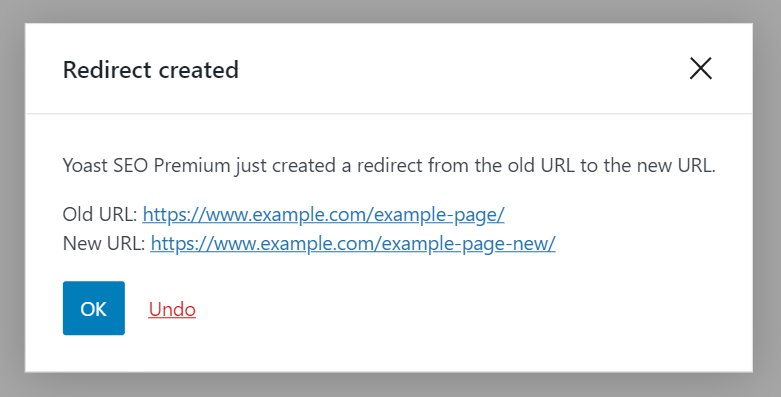The width and height of the screenshot is (781, 397).
Task: Dismiss the modal using the X icon
Action: tap(701, 69)
